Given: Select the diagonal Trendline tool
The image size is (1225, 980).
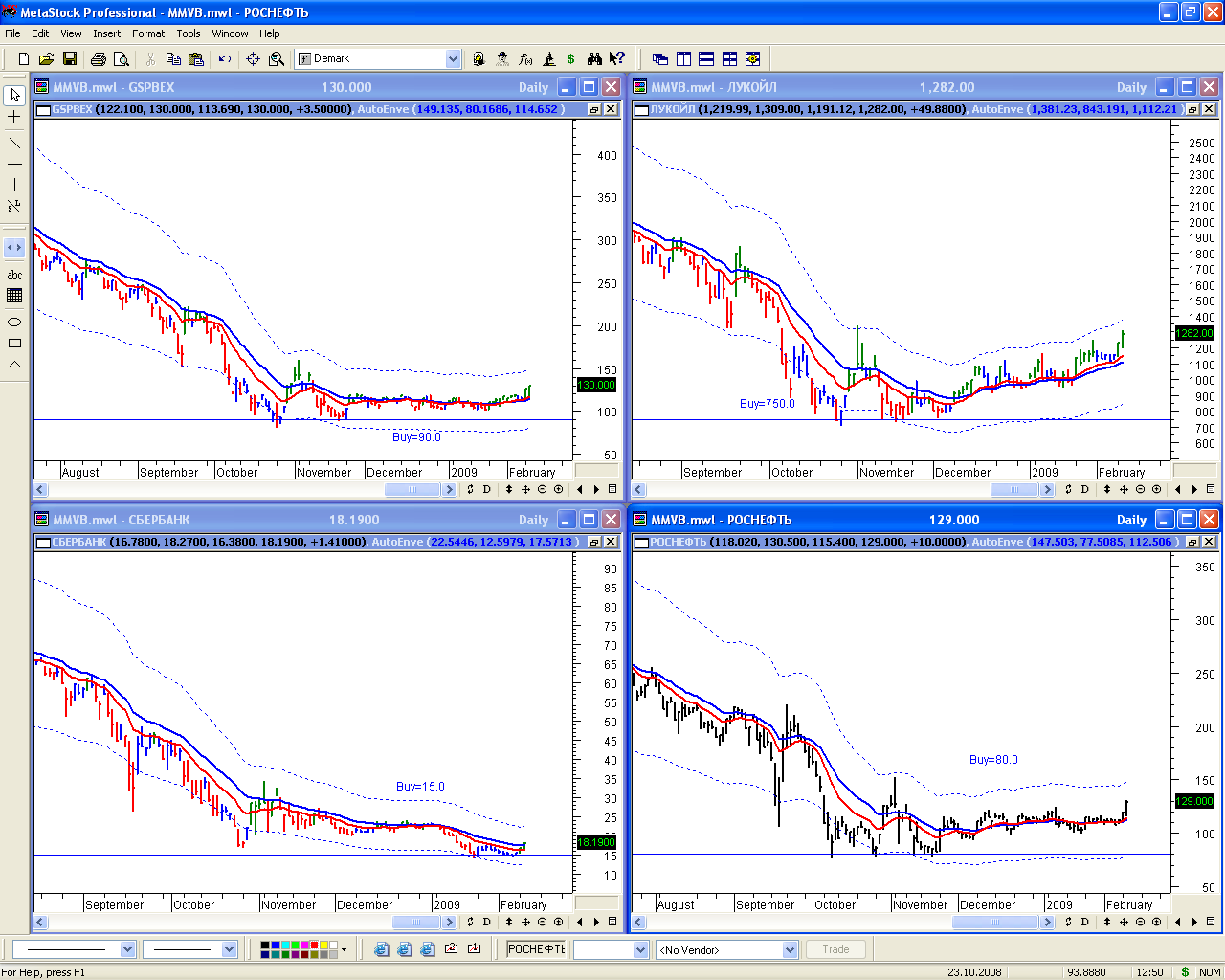Looking at the screenshot, I should pyautogui.click(x=14, y=143).
